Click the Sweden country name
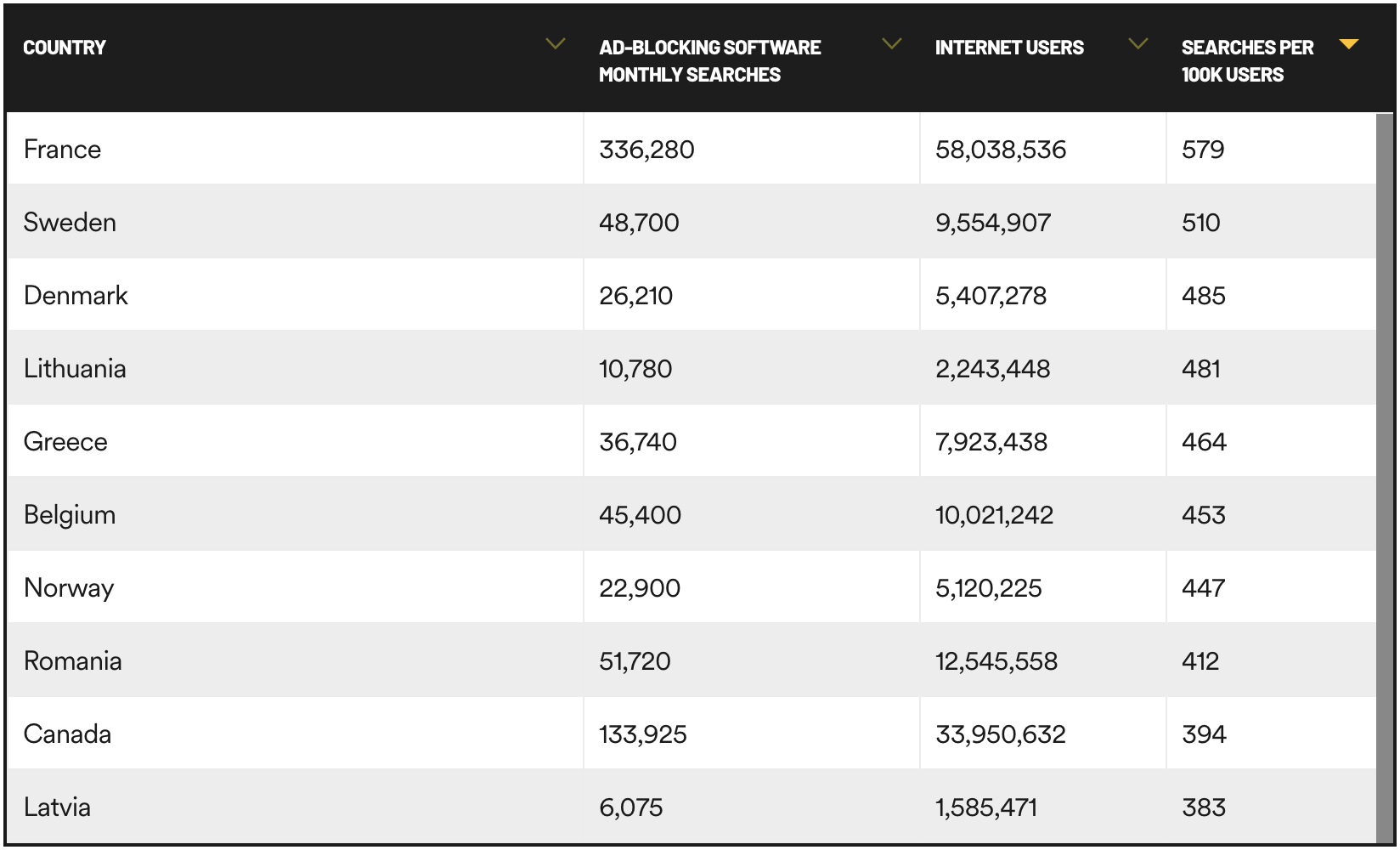Screen dimensions: 1400x850 tap(71, 222)
